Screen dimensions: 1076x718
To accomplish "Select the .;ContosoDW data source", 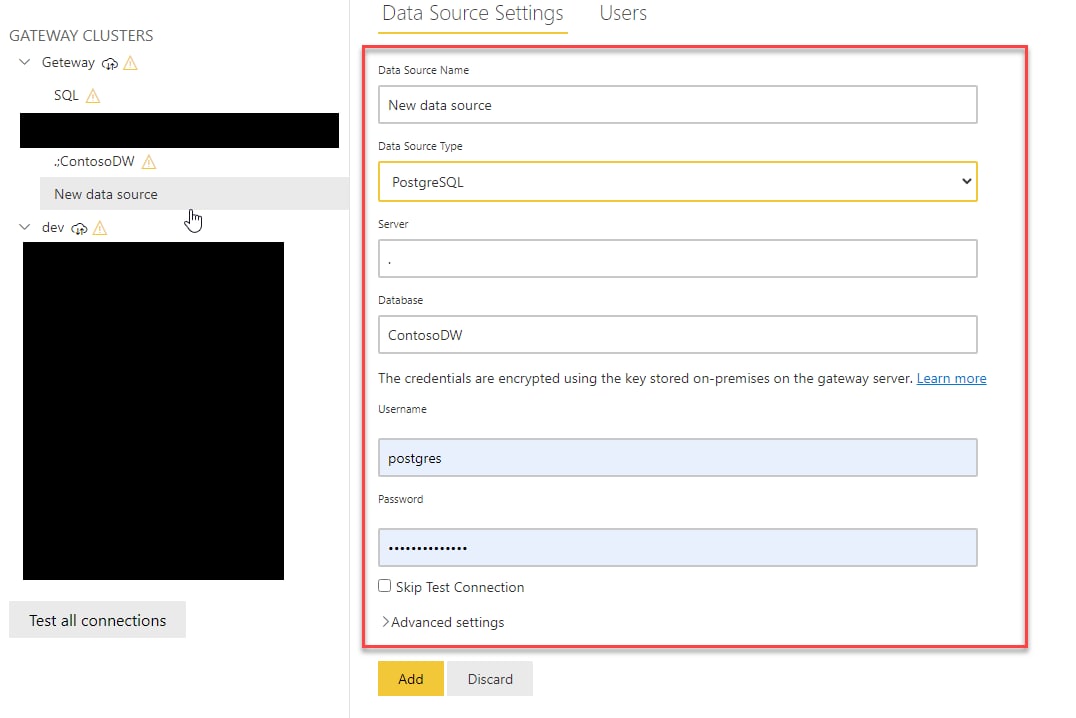I will coord(94,161).
